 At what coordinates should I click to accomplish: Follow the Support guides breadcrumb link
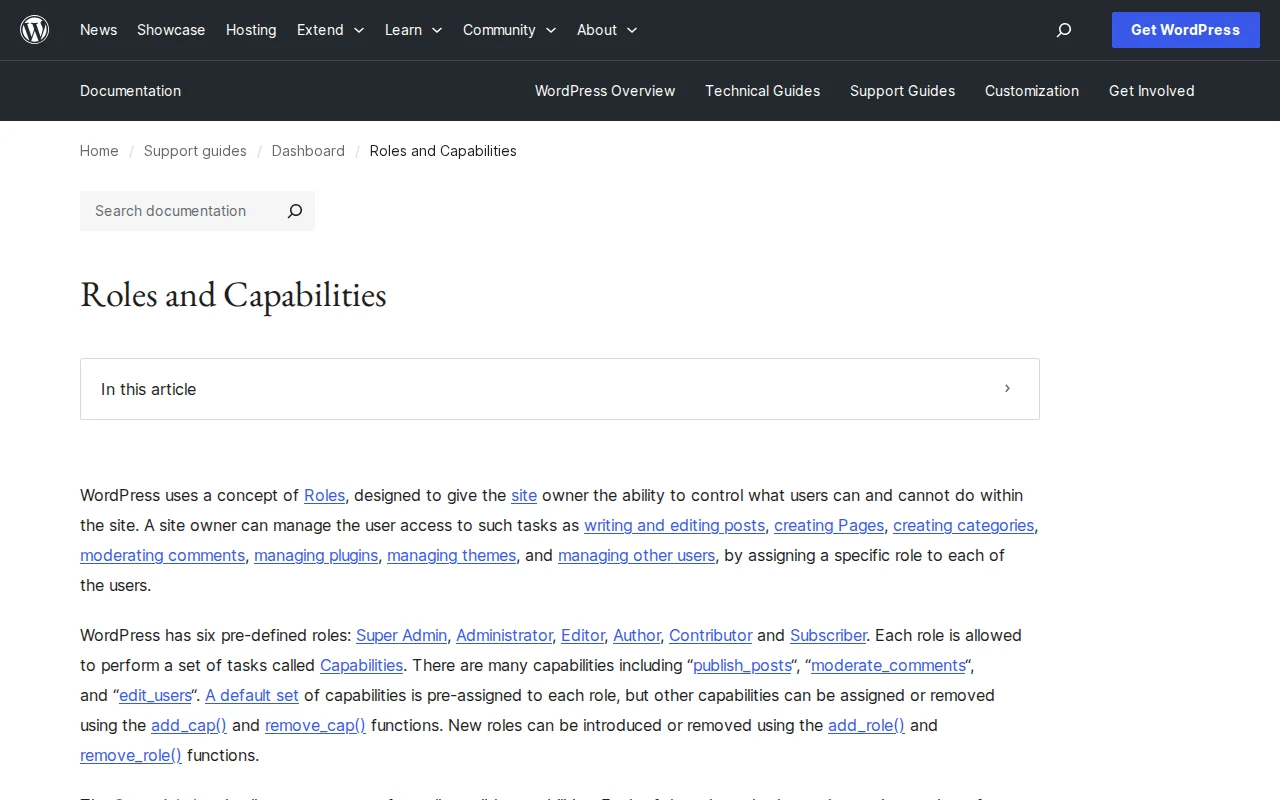coord(195,151)
